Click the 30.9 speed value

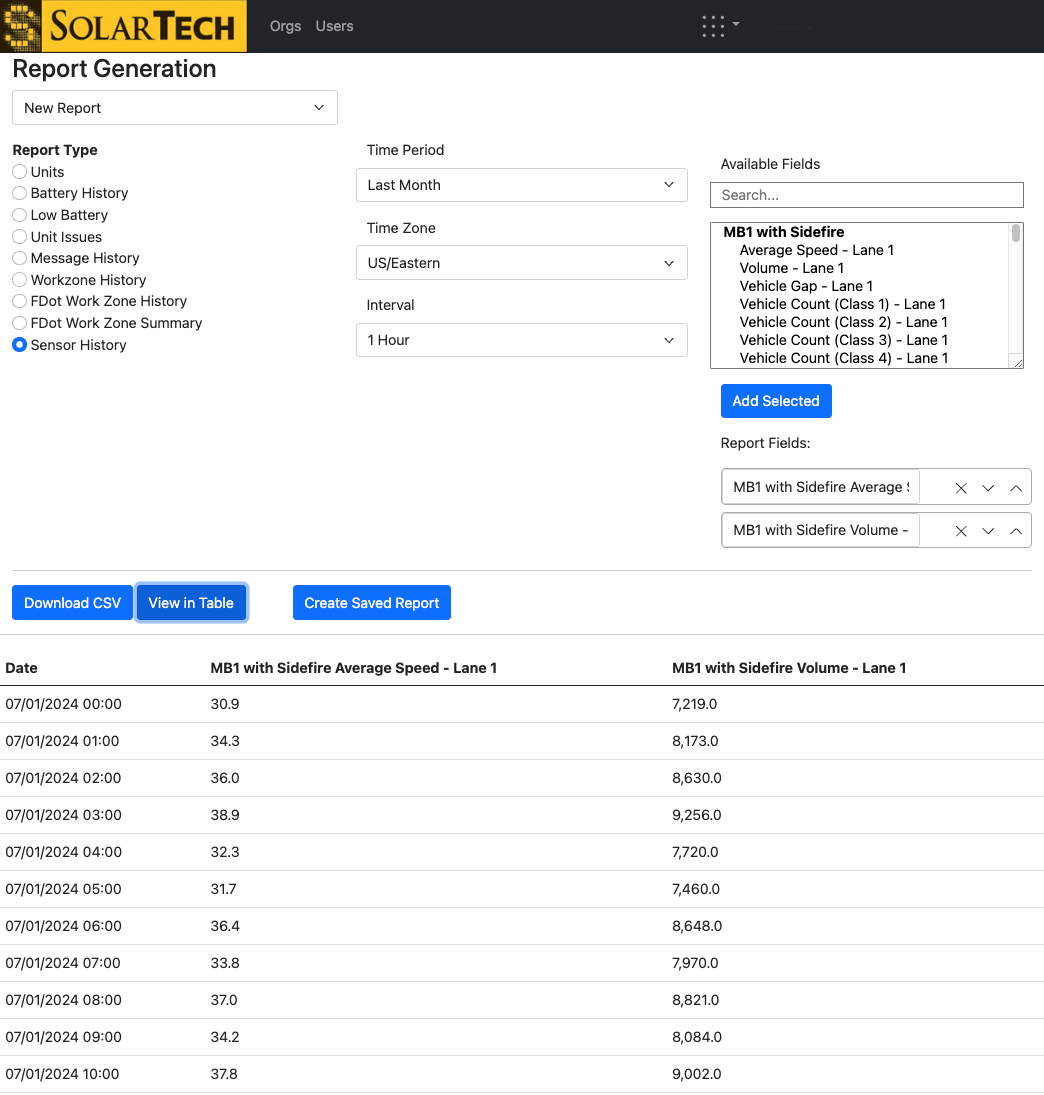click(x=225, y=704)
